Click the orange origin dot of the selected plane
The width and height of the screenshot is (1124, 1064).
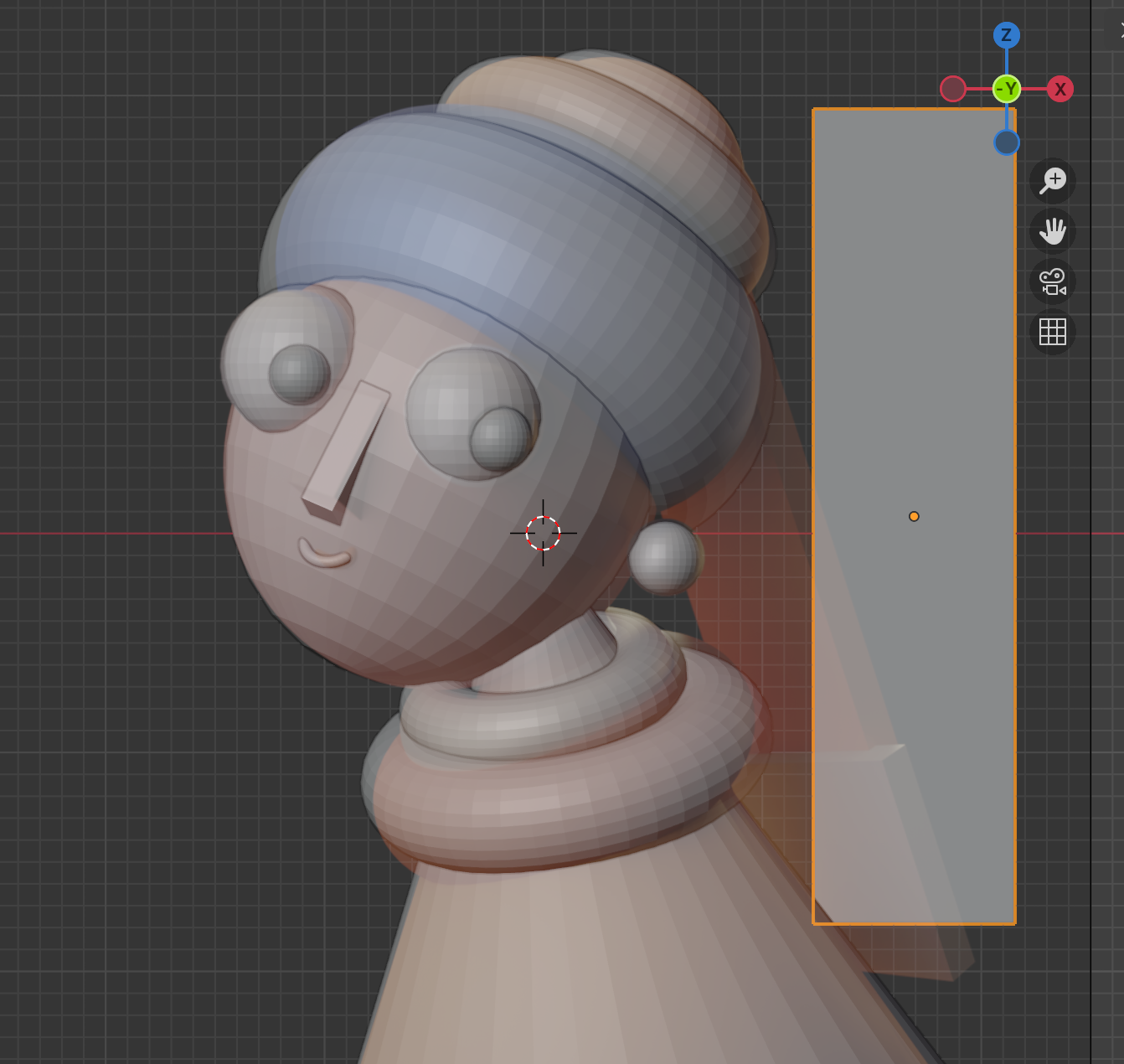click(x=914, y=516)
